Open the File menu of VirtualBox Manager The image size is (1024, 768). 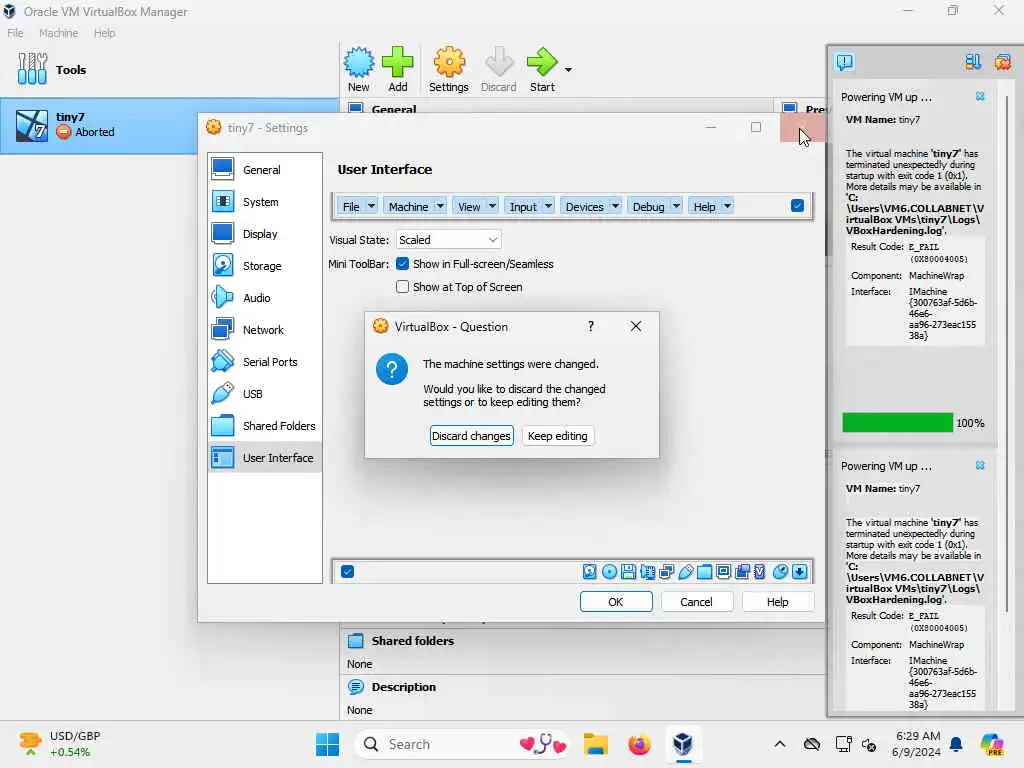pos(15,33)
